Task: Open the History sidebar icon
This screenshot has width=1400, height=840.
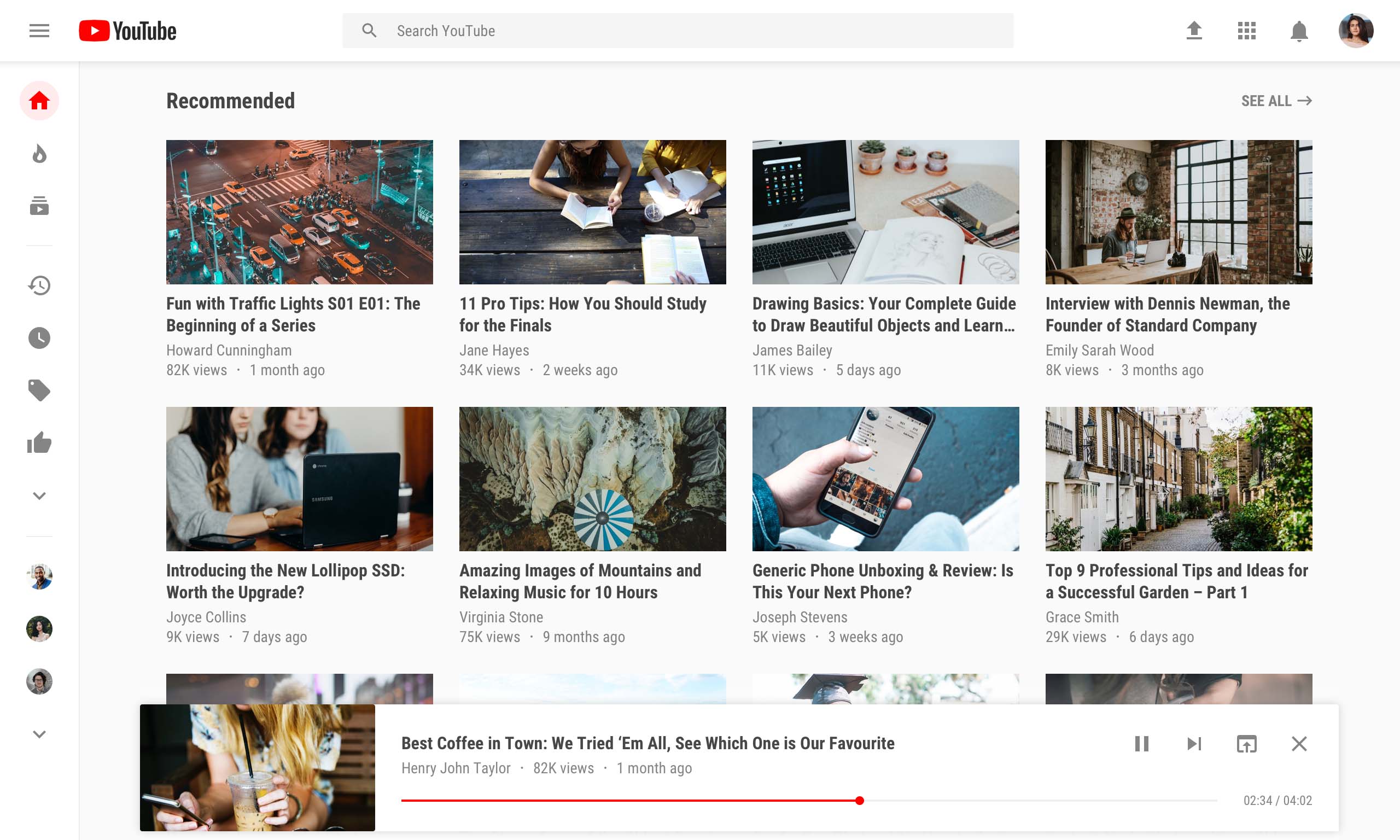Action: pyautogui.click(x=39, y=285)
